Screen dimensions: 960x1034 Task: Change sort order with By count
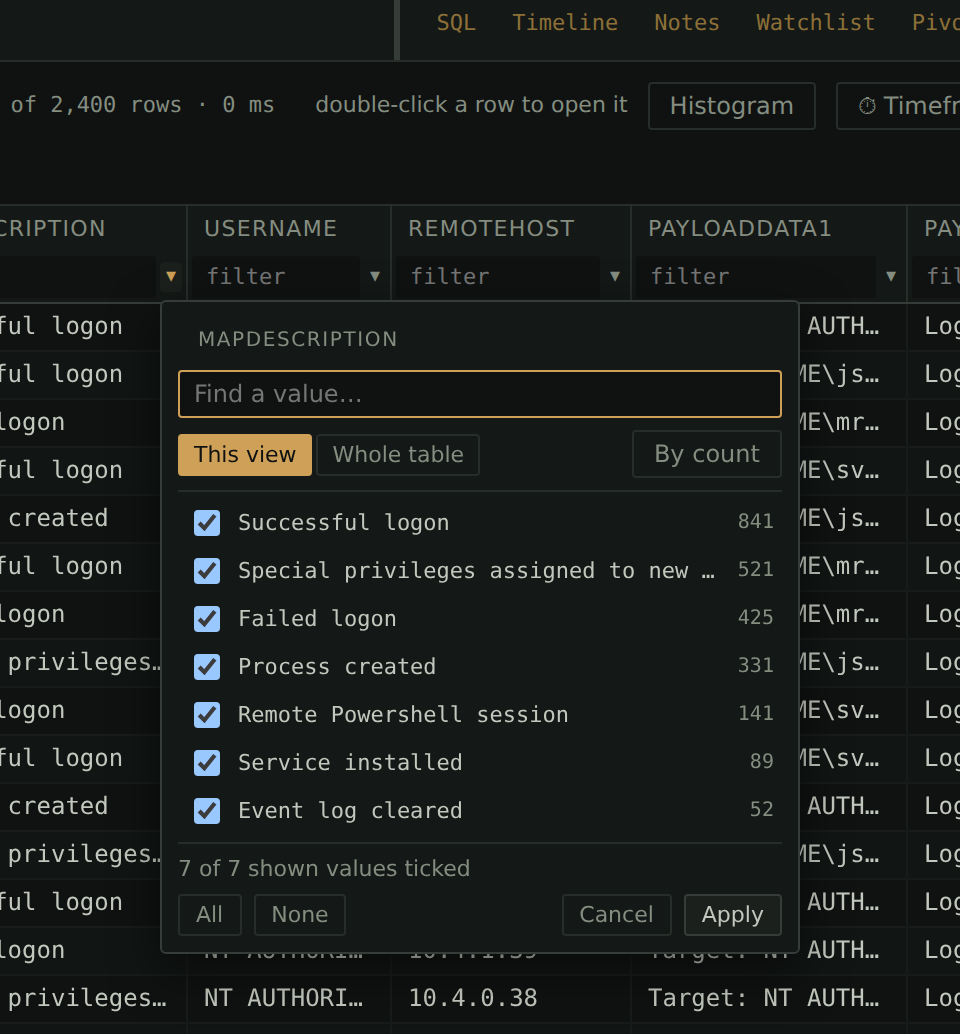click(707, 454)
